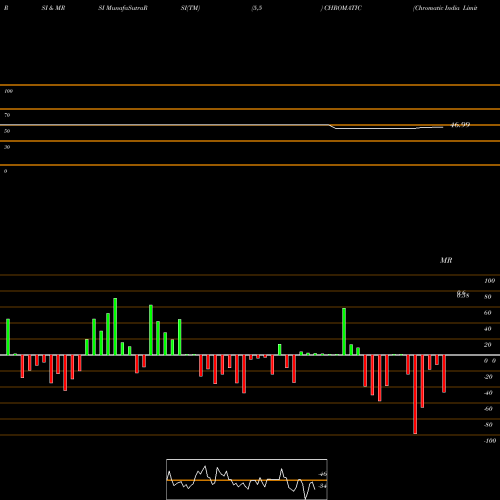Click the MR scale label -40
This screenshot has height=500, width=500.
tap(488, 393)
